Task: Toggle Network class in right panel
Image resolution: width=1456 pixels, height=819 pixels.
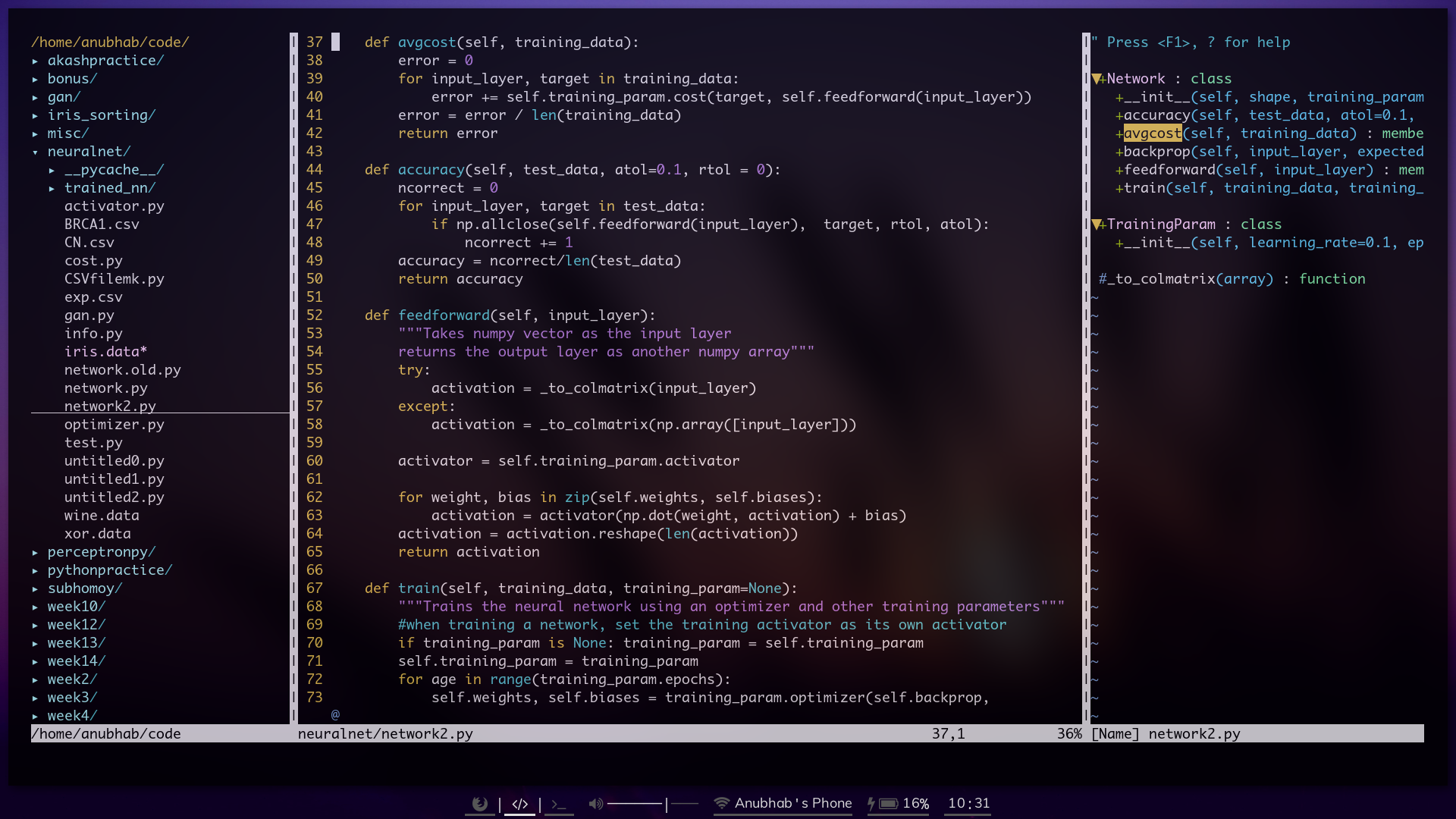Action: tap(1097, 78)
